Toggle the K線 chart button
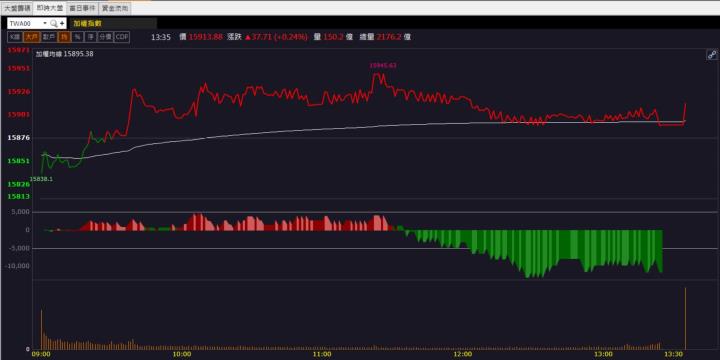The width and height of the screenshot is (720, 360). pos(15,37)
